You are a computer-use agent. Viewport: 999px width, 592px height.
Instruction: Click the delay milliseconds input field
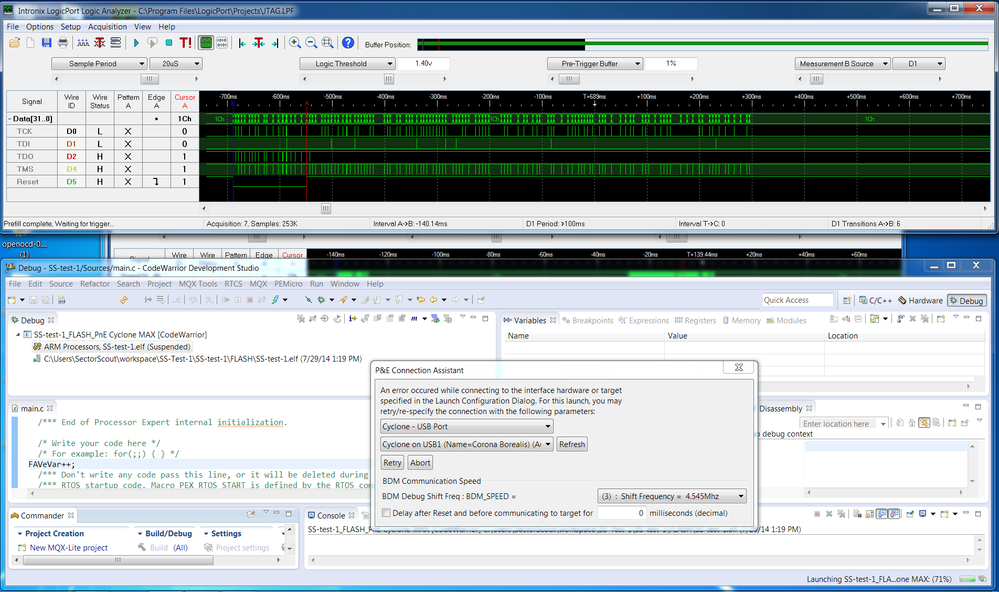point(621,513)
